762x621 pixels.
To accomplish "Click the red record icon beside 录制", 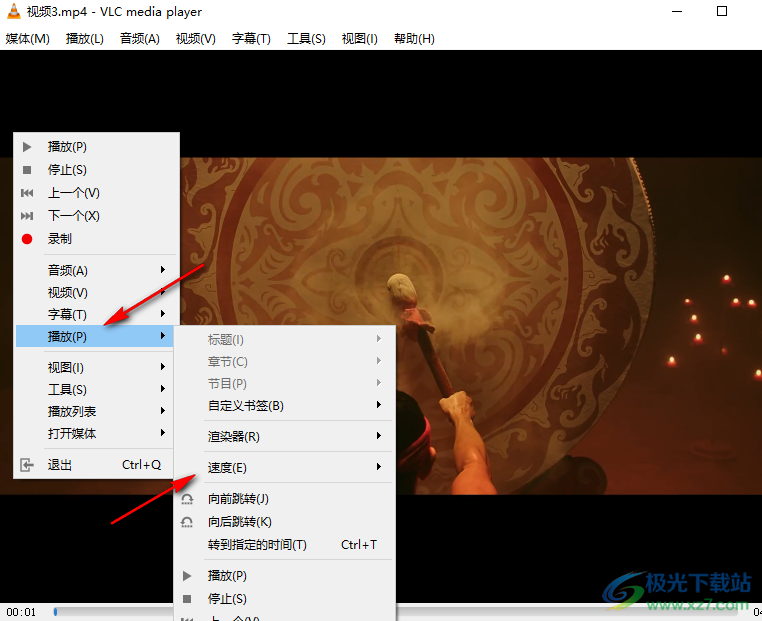I will pyautogui.click(x=27, y=239).
